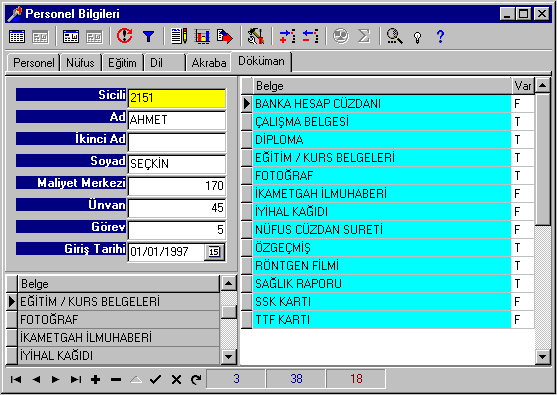Select İYİHAL KAĞIDI in lower-left list
This screenshot has height=395, width=557.
[119, 356]
